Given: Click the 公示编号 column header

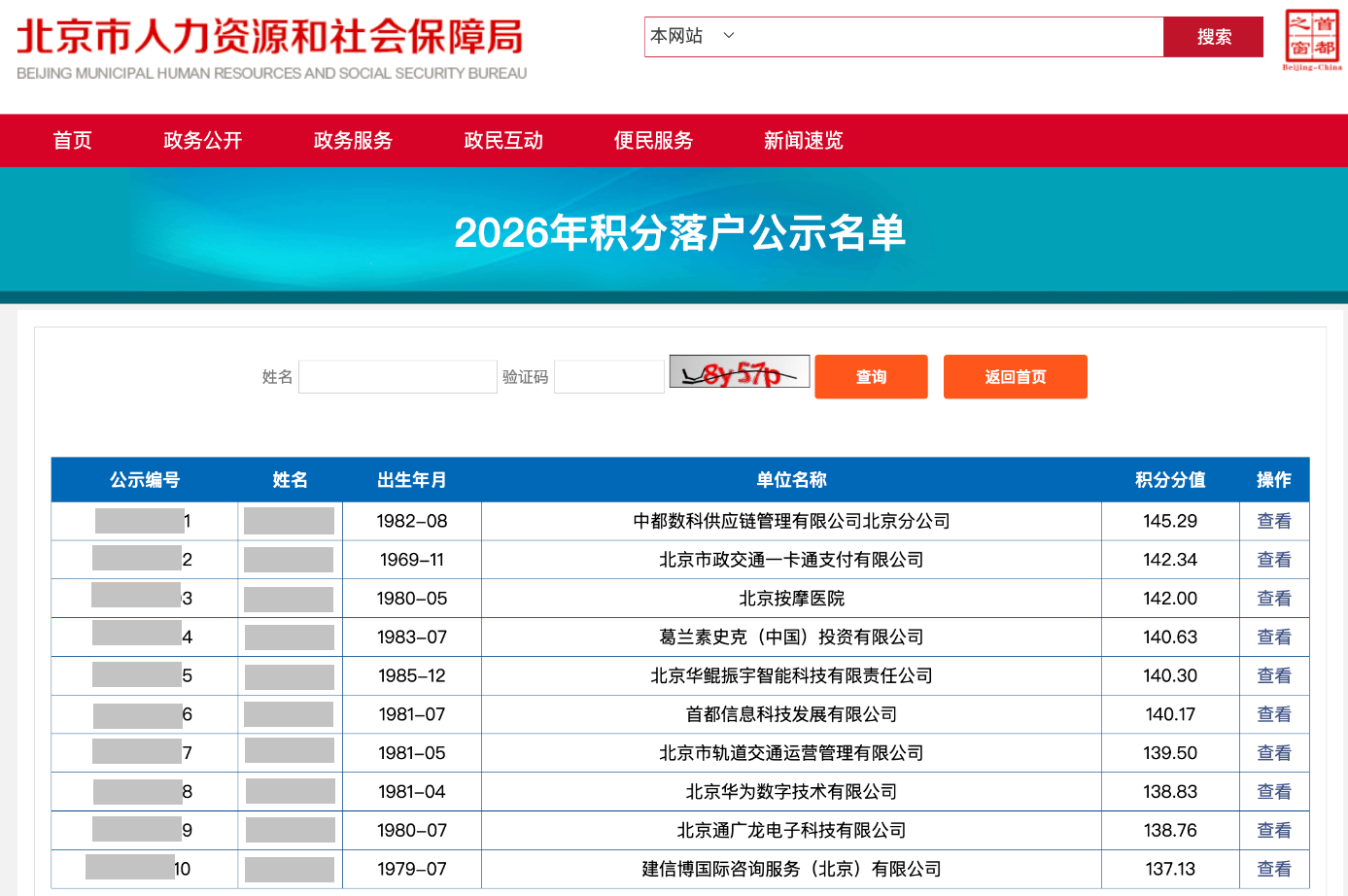Looking at the screenshot, I should (x=145, y=480).
